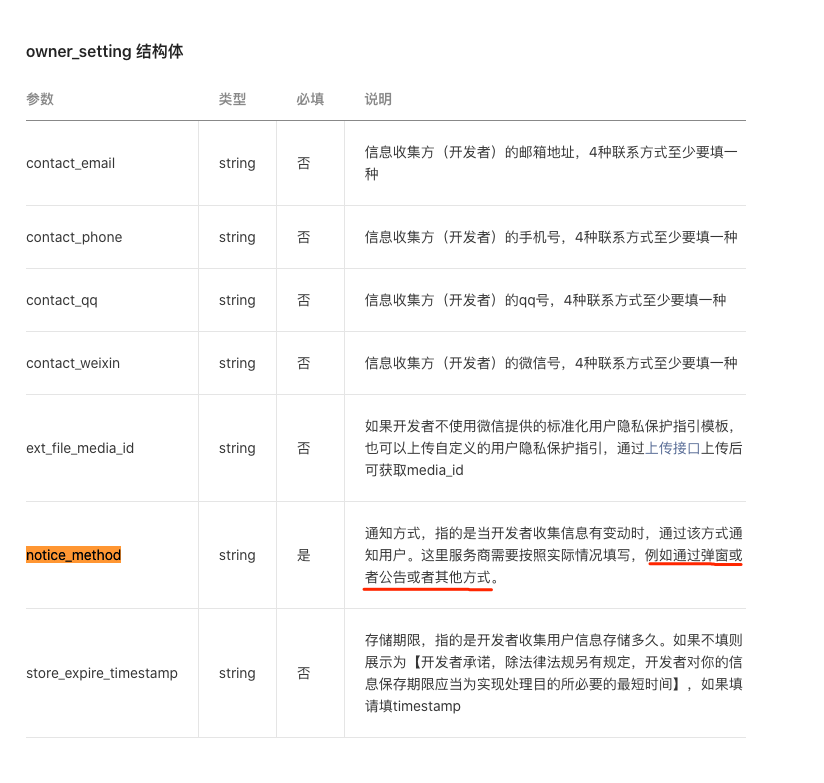Click the contact_phone parameter name

click(74, 238)
